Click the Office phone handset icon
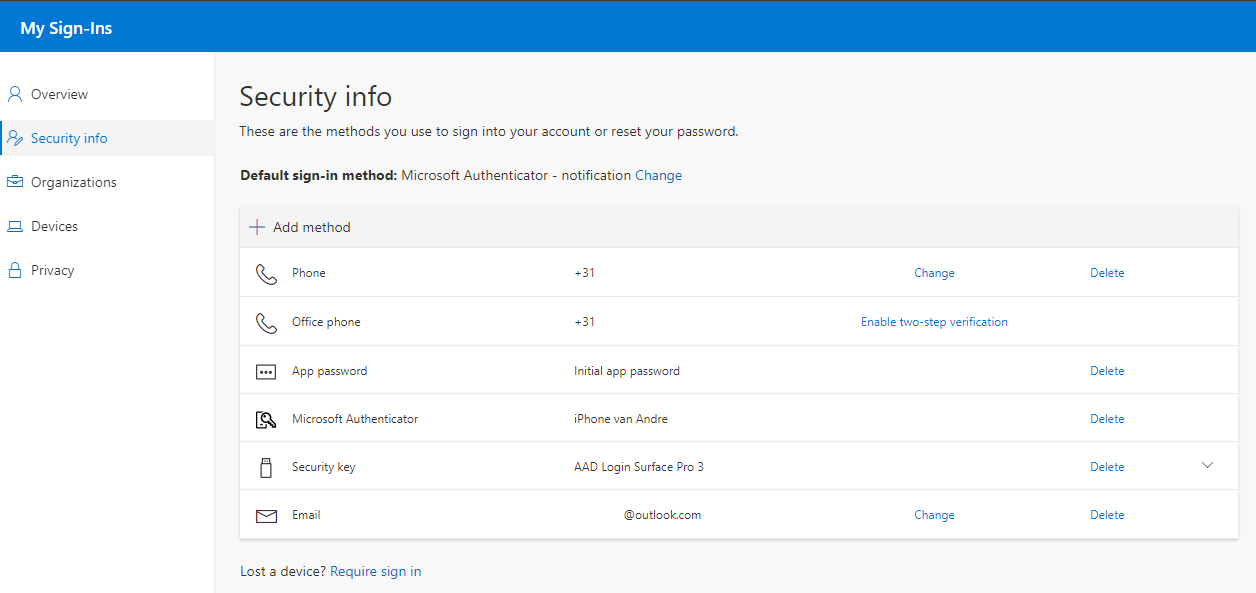The image size is (1256, 593). pyautogui.click(x=266, y=323)
